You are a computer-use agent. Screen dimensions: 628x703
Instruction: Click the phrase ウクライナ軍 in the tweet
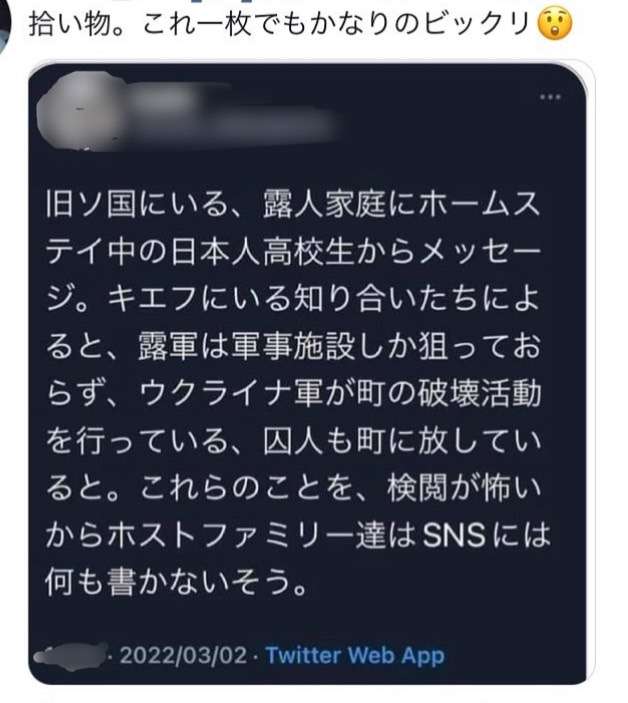[230, 392]
